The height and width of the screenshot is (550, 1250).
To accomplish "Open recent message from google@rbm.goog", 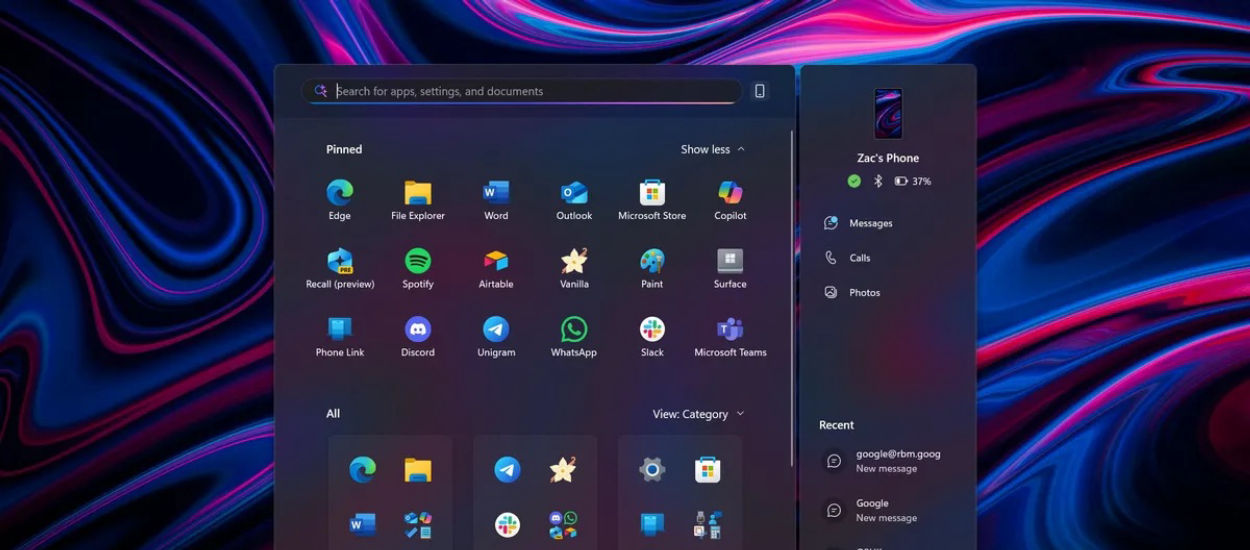I will (897, 461).
